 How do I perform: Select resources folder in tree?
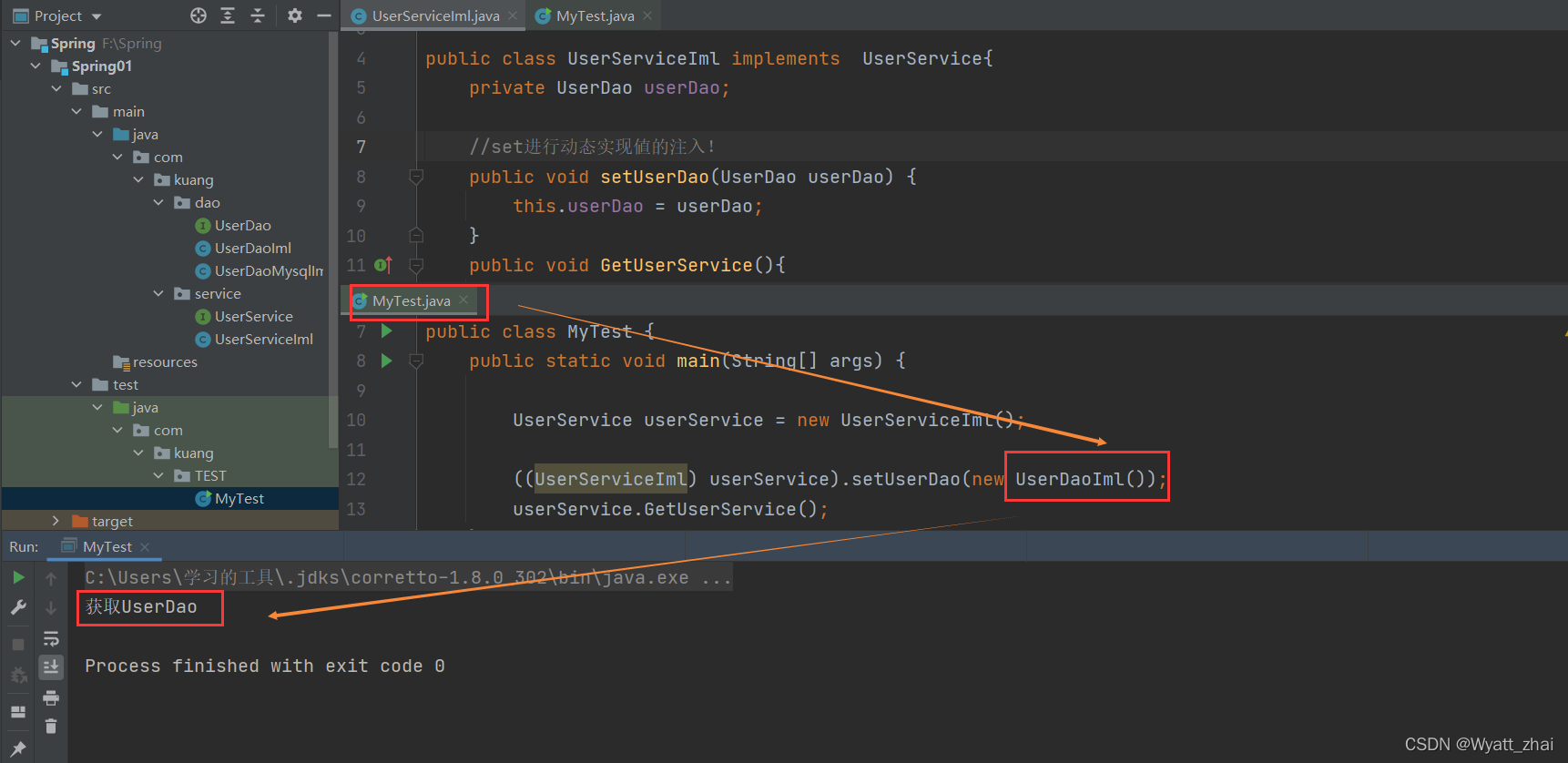point(155,361)
